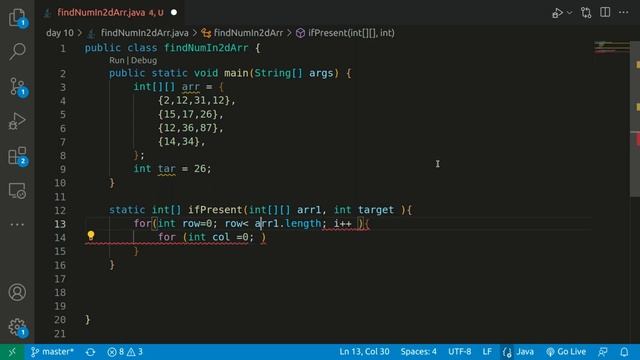This screenshot has height=360, width=640.
Task: Click the Debug CodeLens link above main
Action: [x=144, y=60]
